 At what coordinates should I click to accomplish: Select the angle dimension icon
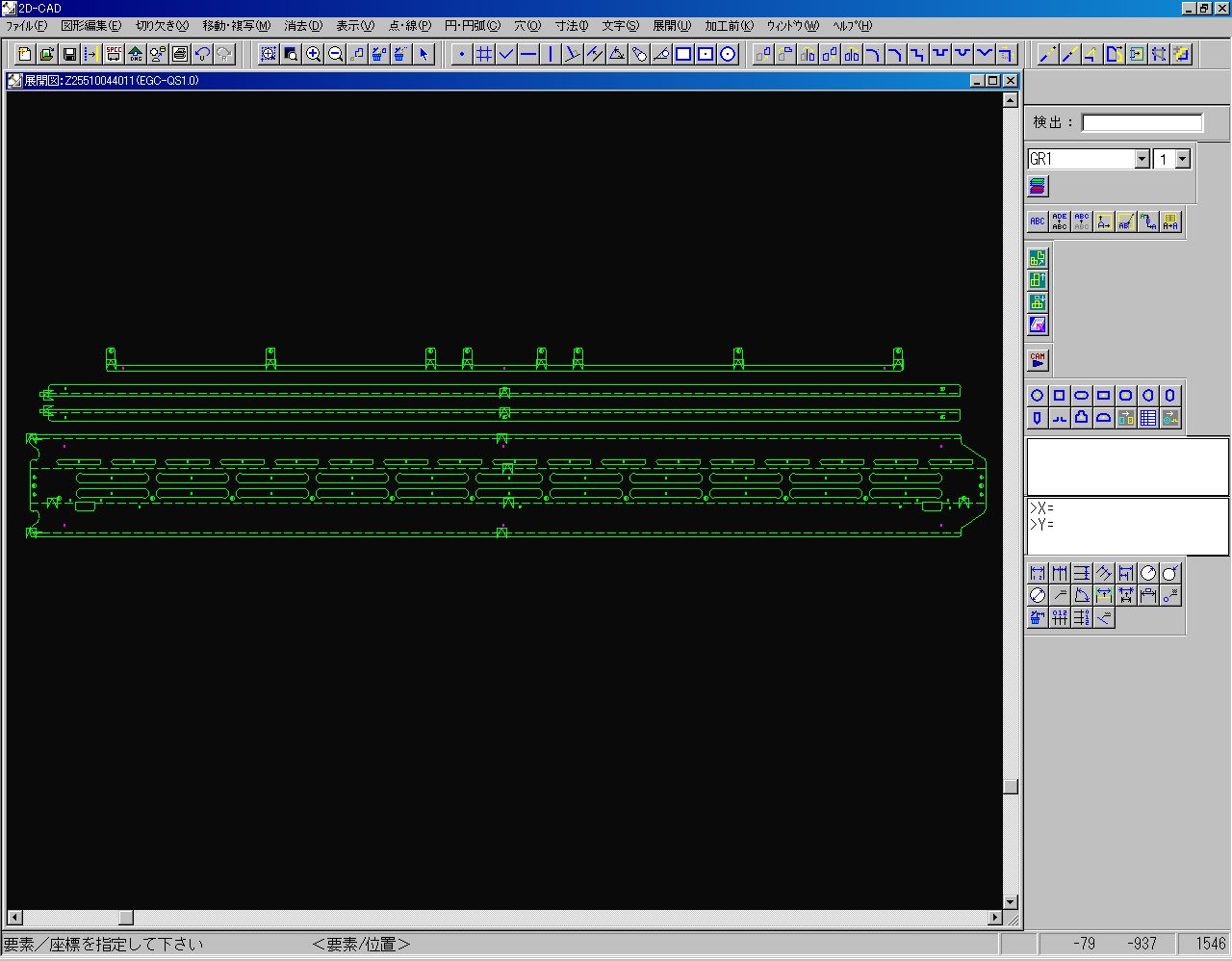point(1082,595)
